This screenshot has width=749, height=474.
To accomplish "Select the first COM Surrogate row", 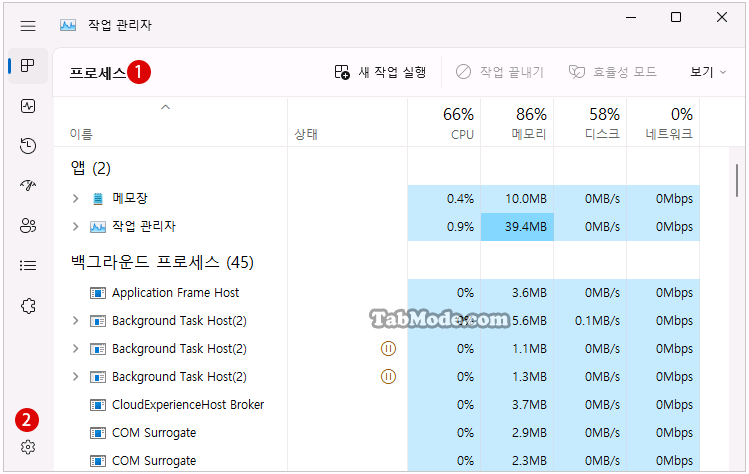I will [x=376, y=433].
